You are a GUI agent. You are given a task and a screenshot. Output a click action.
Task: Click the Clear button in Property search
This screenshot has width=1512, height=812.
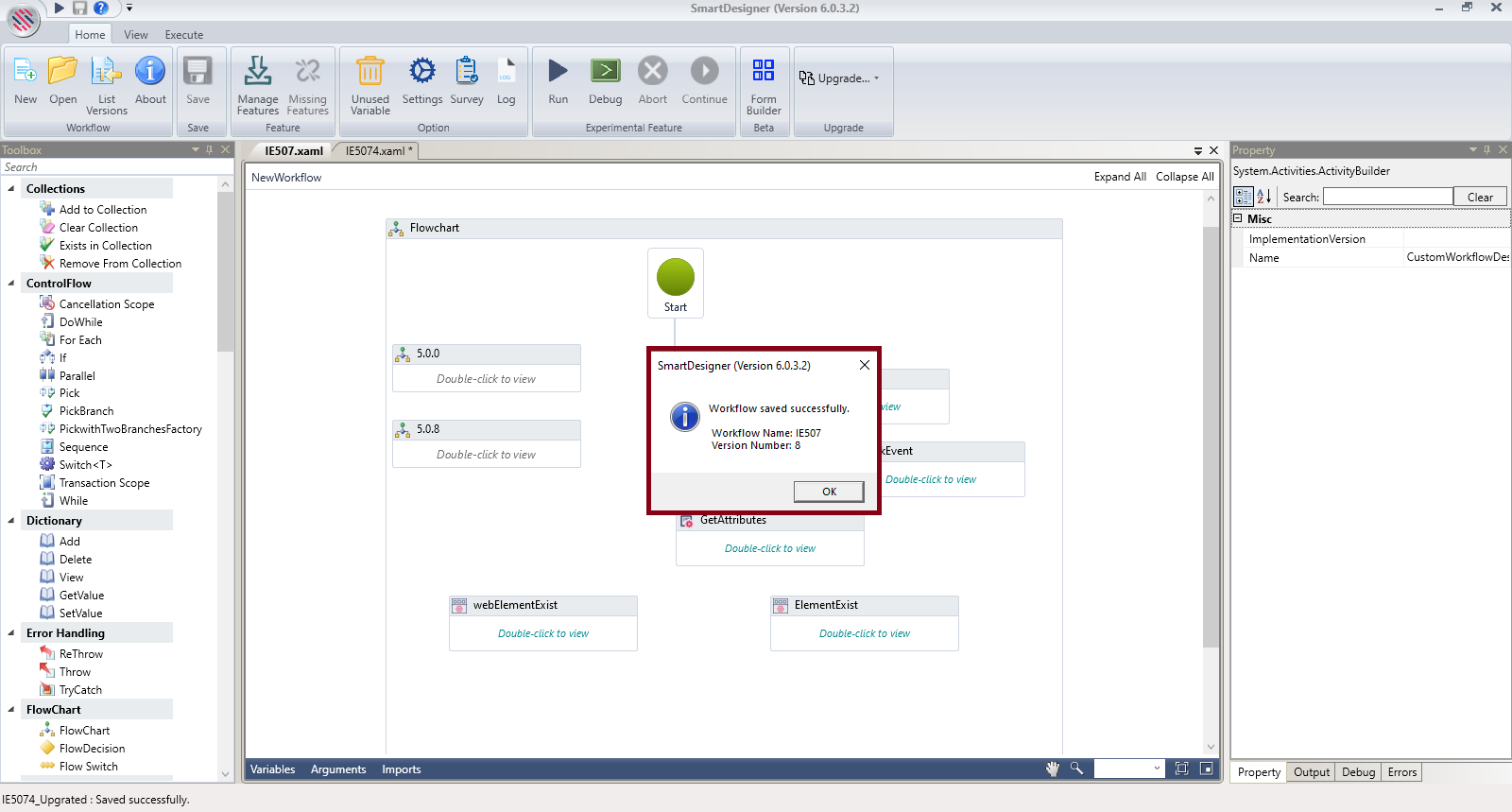1480,197
